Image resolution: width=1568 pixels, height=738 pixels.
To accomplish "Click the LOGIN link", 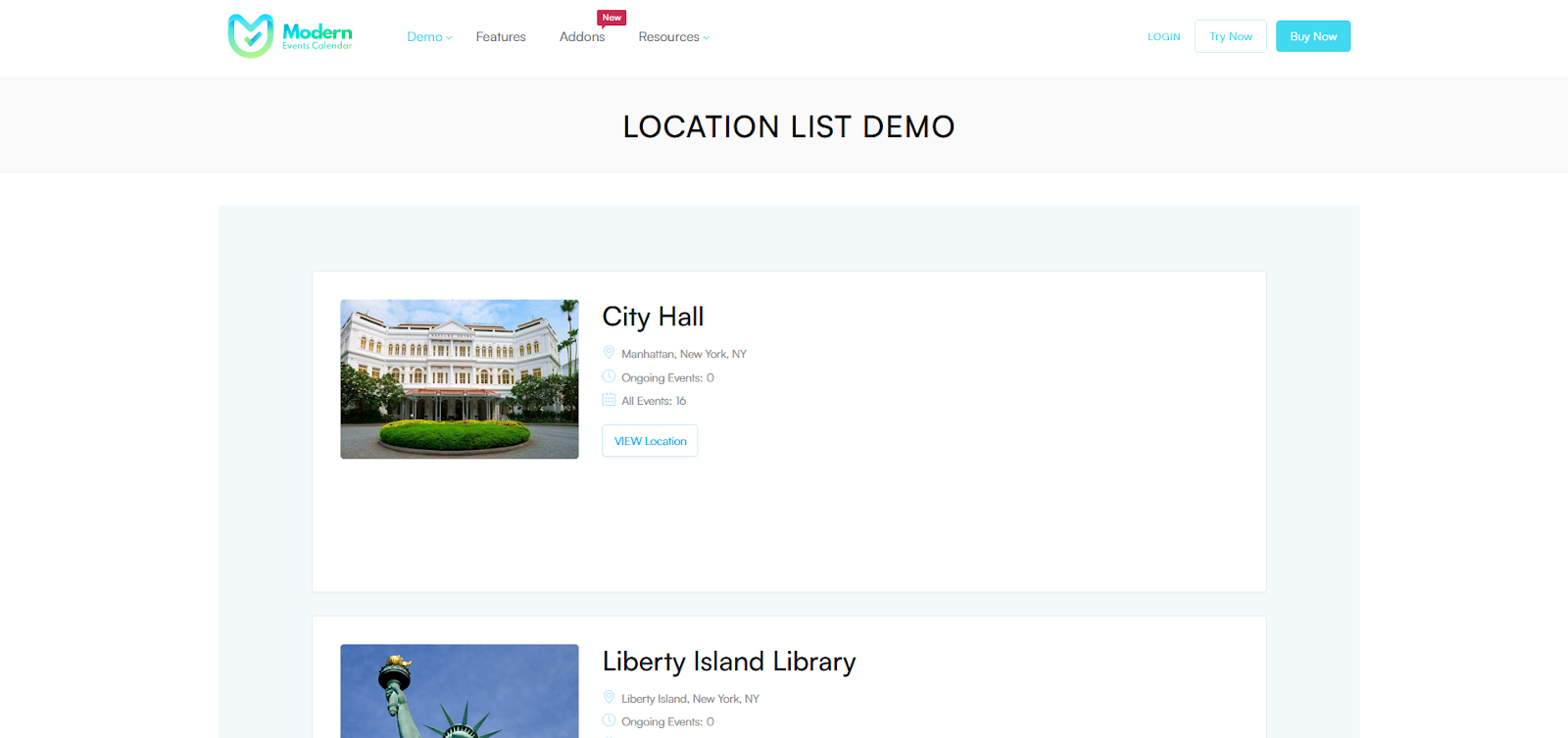I will click(x=1164, y=37).
